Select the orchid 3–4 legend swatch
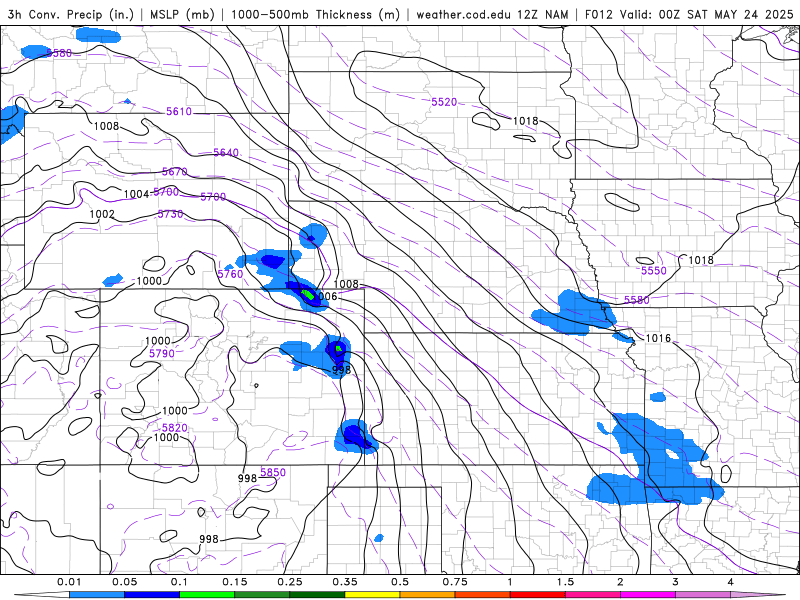 pyautogui.click(x=703, y=595)
